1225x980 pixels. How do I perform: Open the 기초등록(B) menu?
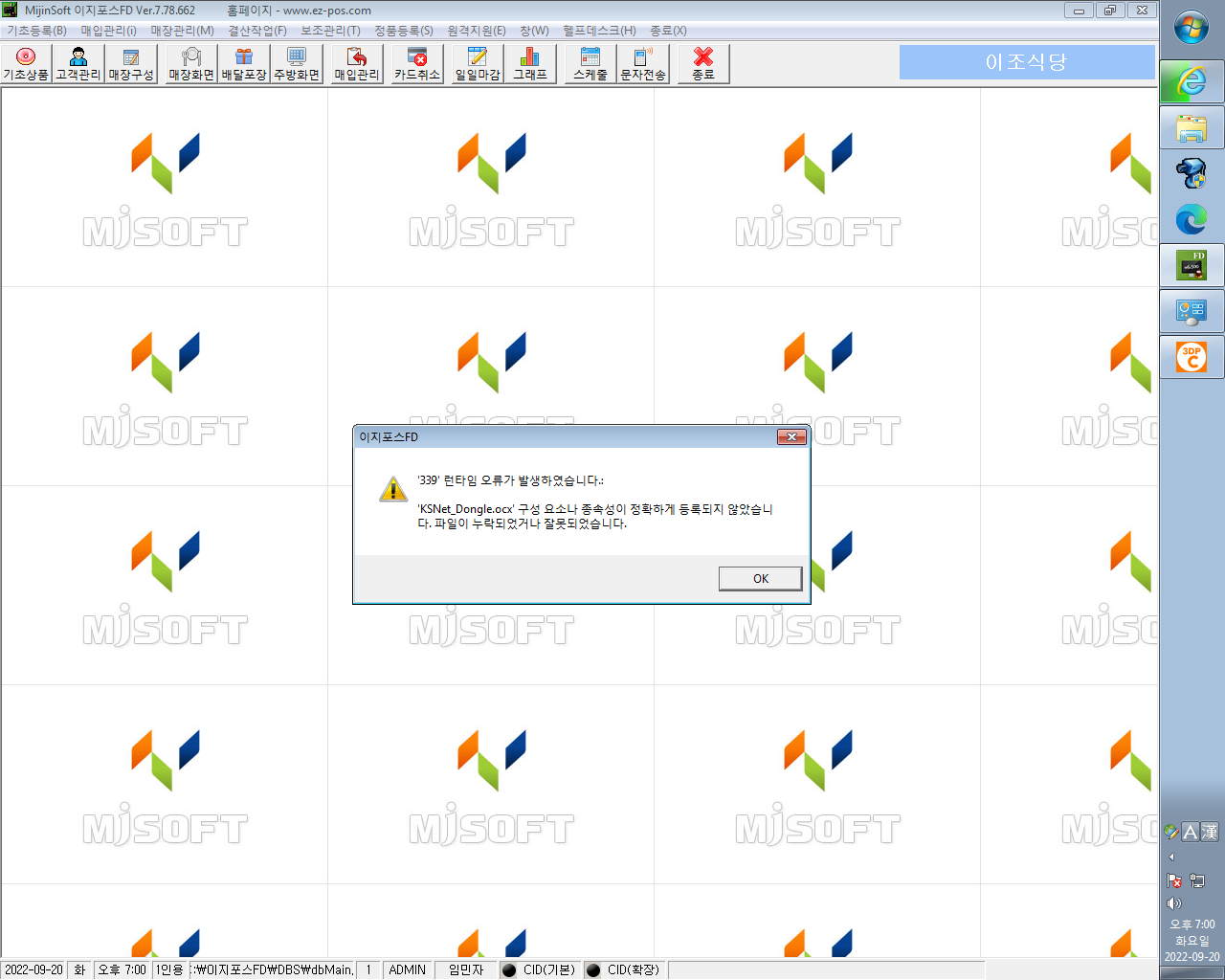[x=37, y=31]
